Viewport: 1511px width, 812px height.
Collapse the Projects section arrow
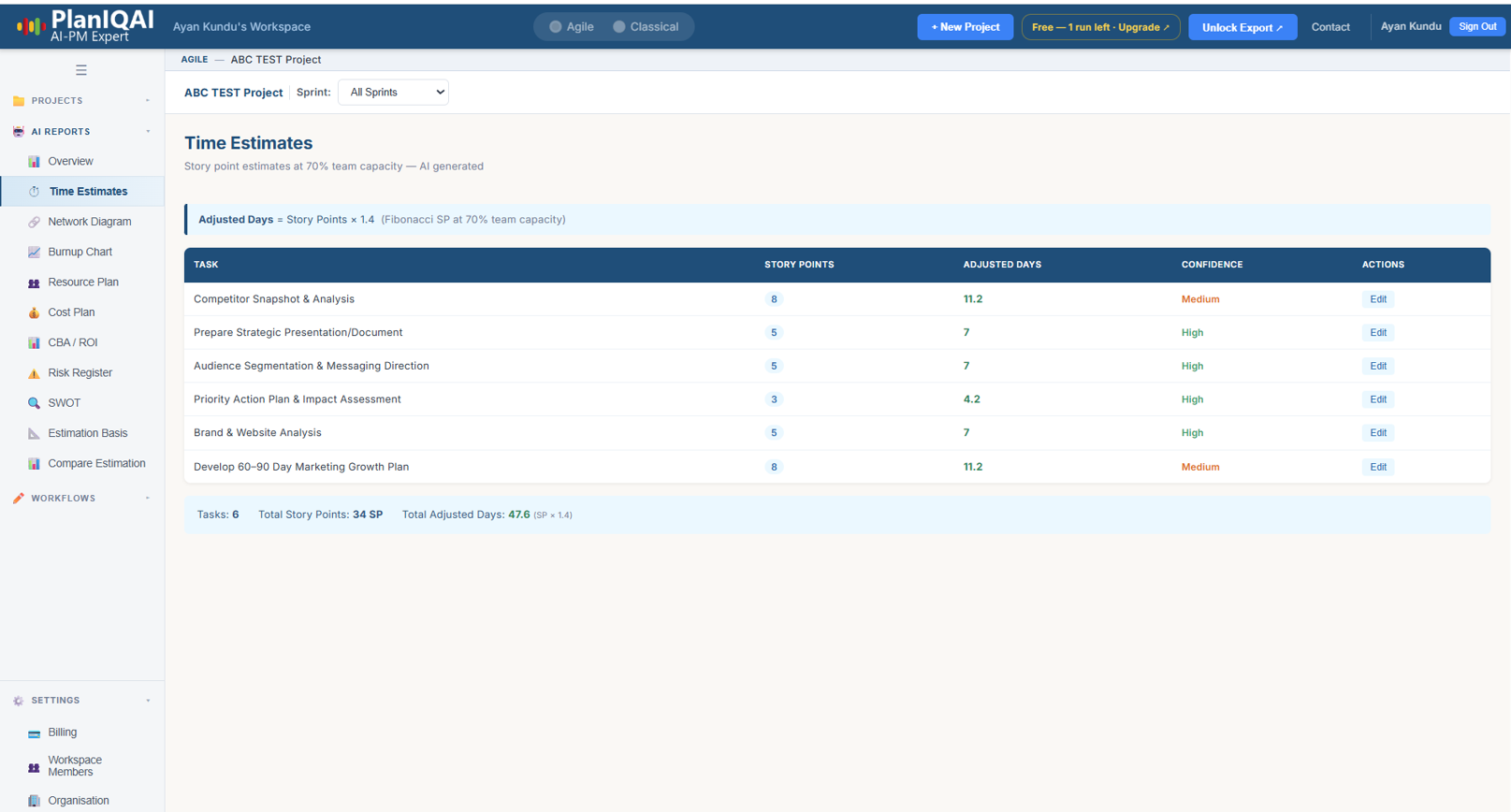point(148,101)
